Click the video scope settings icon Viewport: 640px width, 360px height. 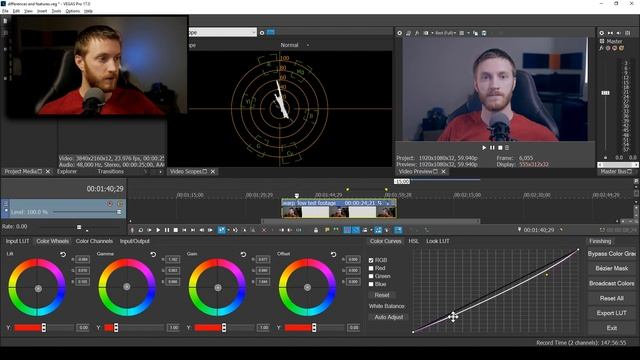click(262, 33)
